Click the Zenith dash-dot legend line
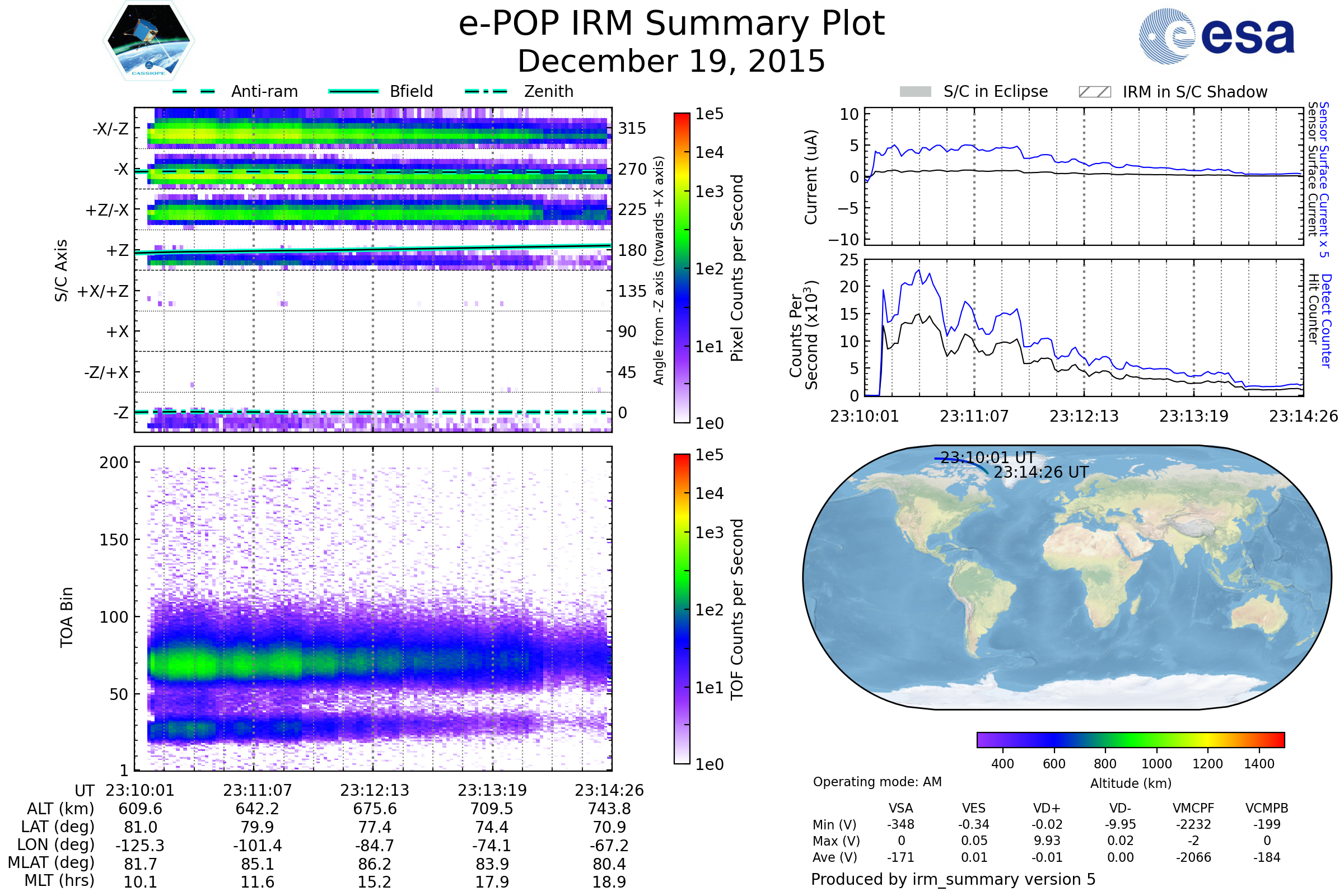Screen dimensions: 1344x896 pyautogui.click(x=486, y=91)
